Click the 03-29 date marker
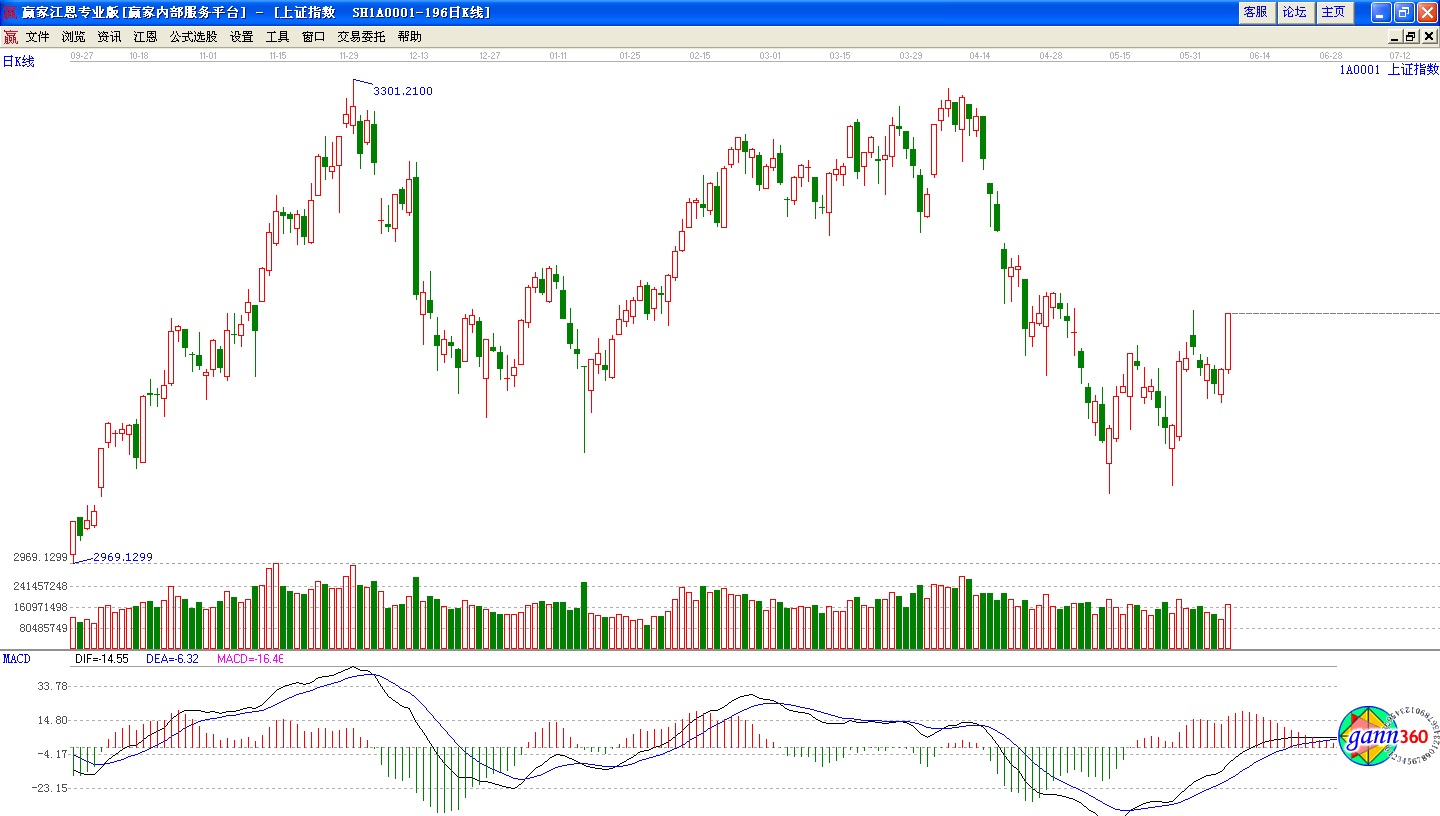 (910, 56)
